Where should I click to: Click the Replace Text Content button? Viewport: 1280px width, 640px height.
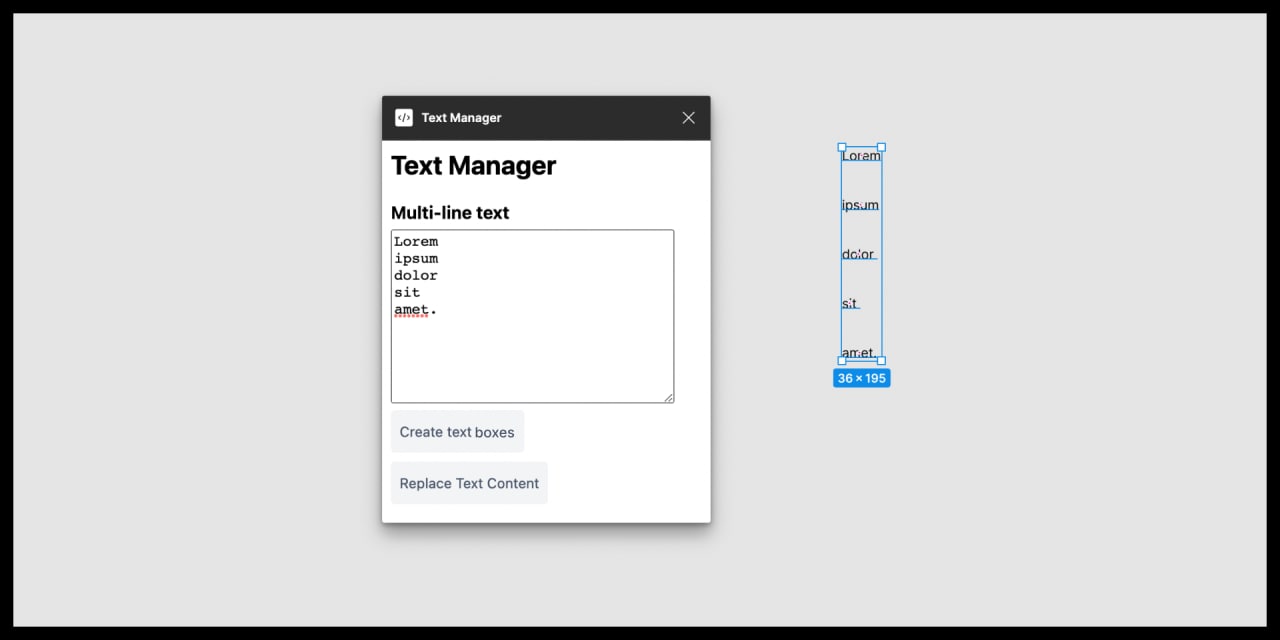(469, 483)
